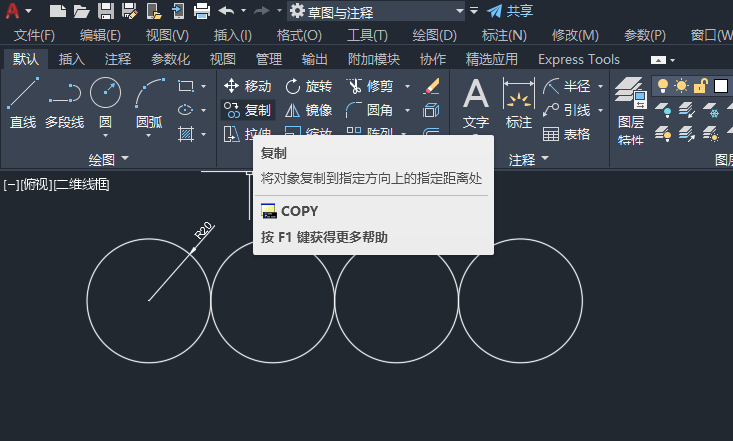This screenshot has height=441, width=733.
Task: Select the Rotate (旋转) tool
Action: [309, 86]
